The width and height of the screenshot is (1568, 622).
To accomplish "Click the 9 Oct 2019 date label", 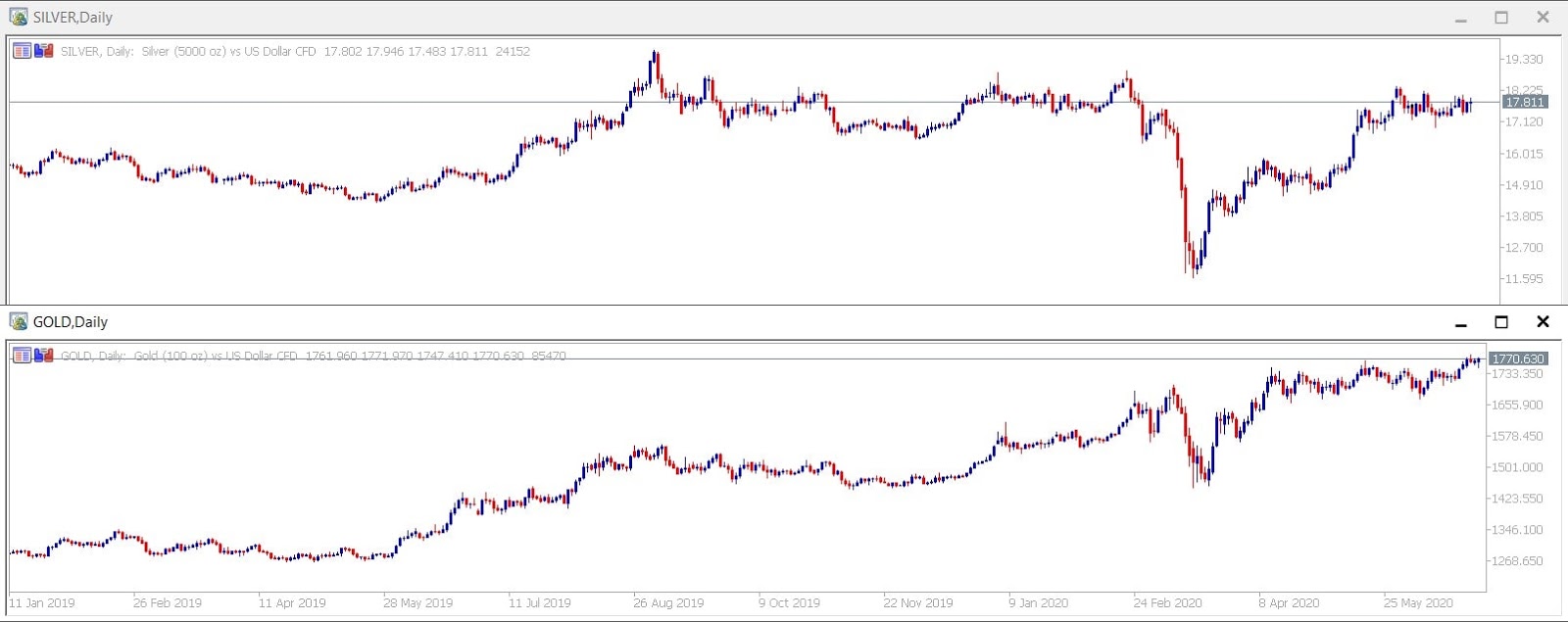I will (790, 603).
